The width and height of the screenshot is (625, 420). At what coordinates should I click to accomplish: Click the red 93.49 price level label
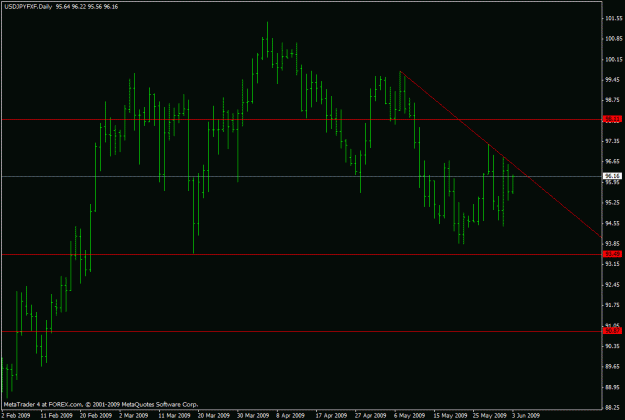click(x=613, y=254)
